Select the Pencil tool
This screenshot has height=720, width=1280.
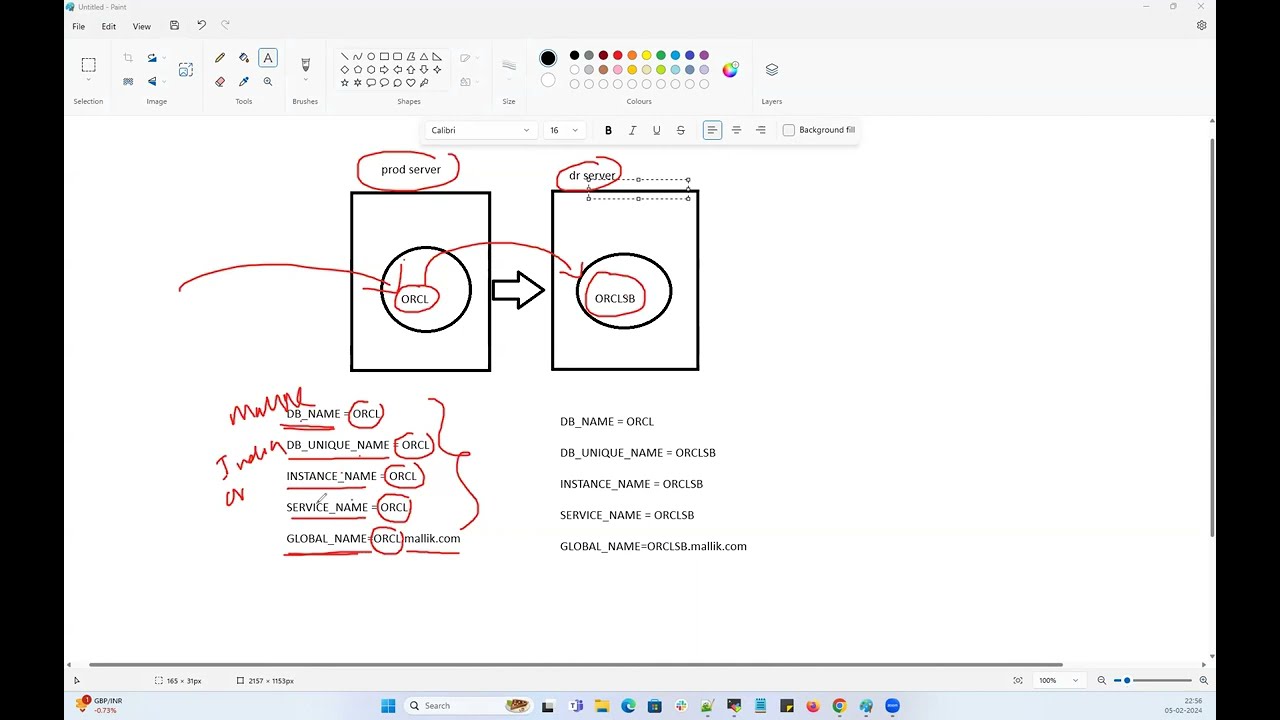pos(220,58)
